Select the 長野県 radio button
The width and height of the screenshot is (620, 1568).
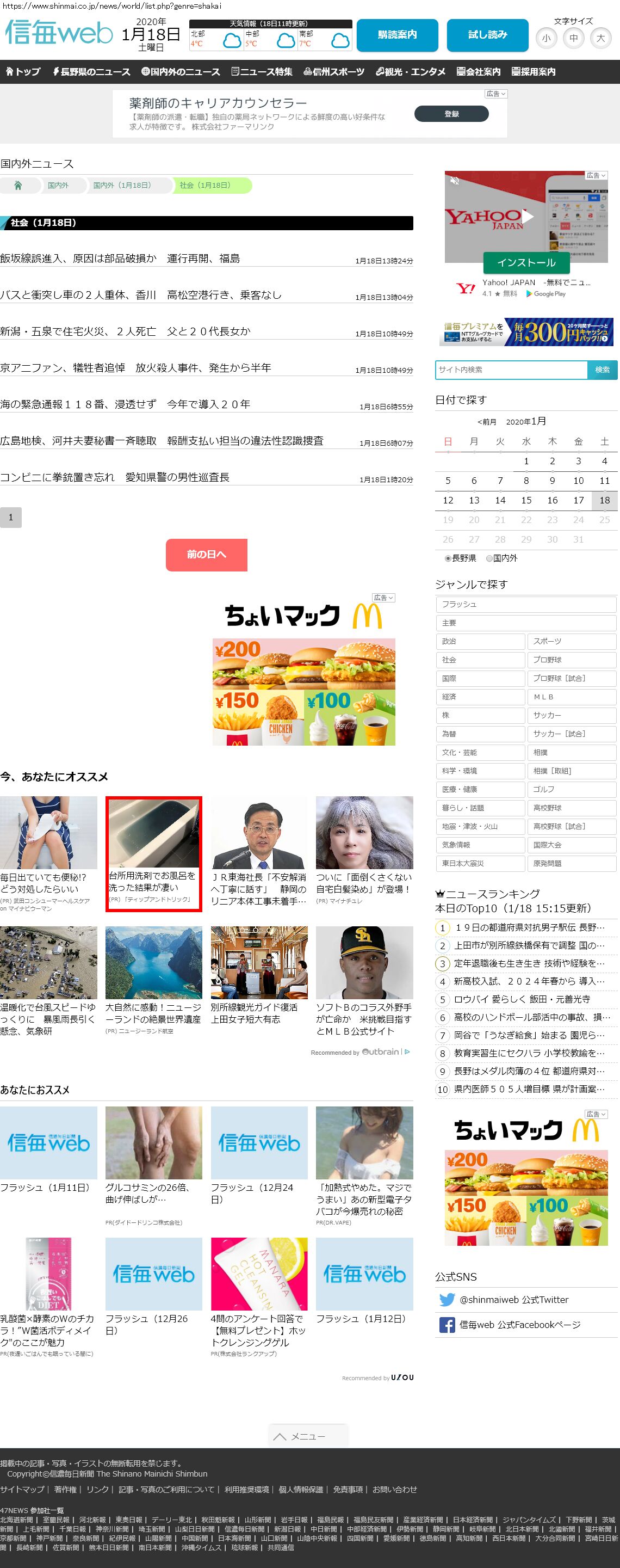[x=448, y=558]
